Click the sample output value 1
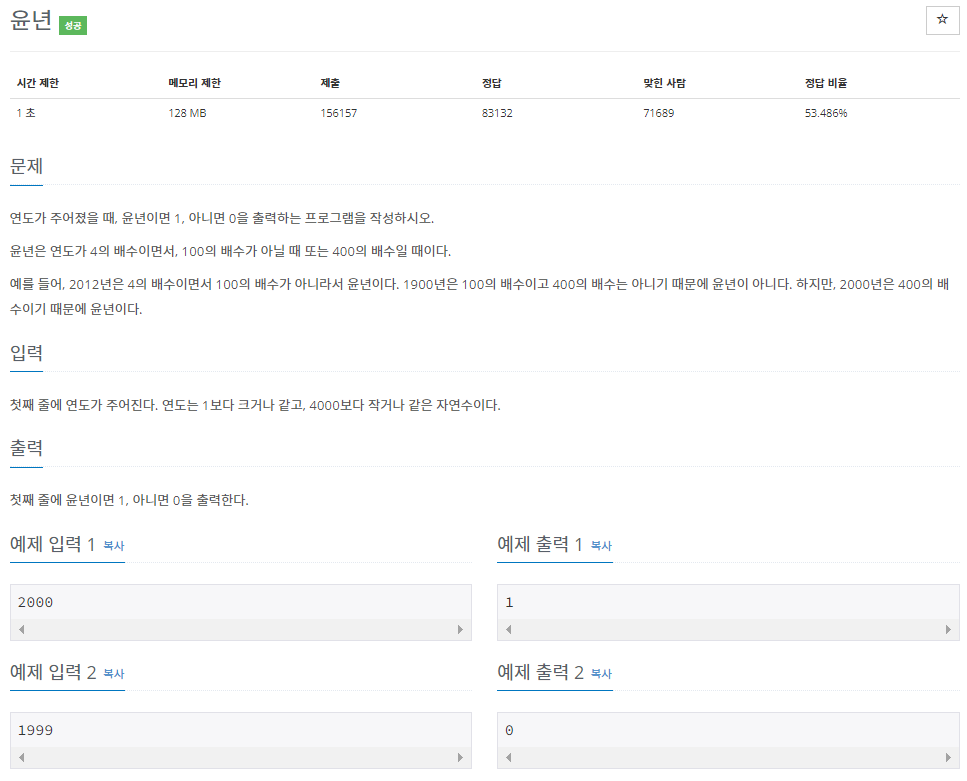The width and height of the screenshot is (967, 781). (509, 602)
